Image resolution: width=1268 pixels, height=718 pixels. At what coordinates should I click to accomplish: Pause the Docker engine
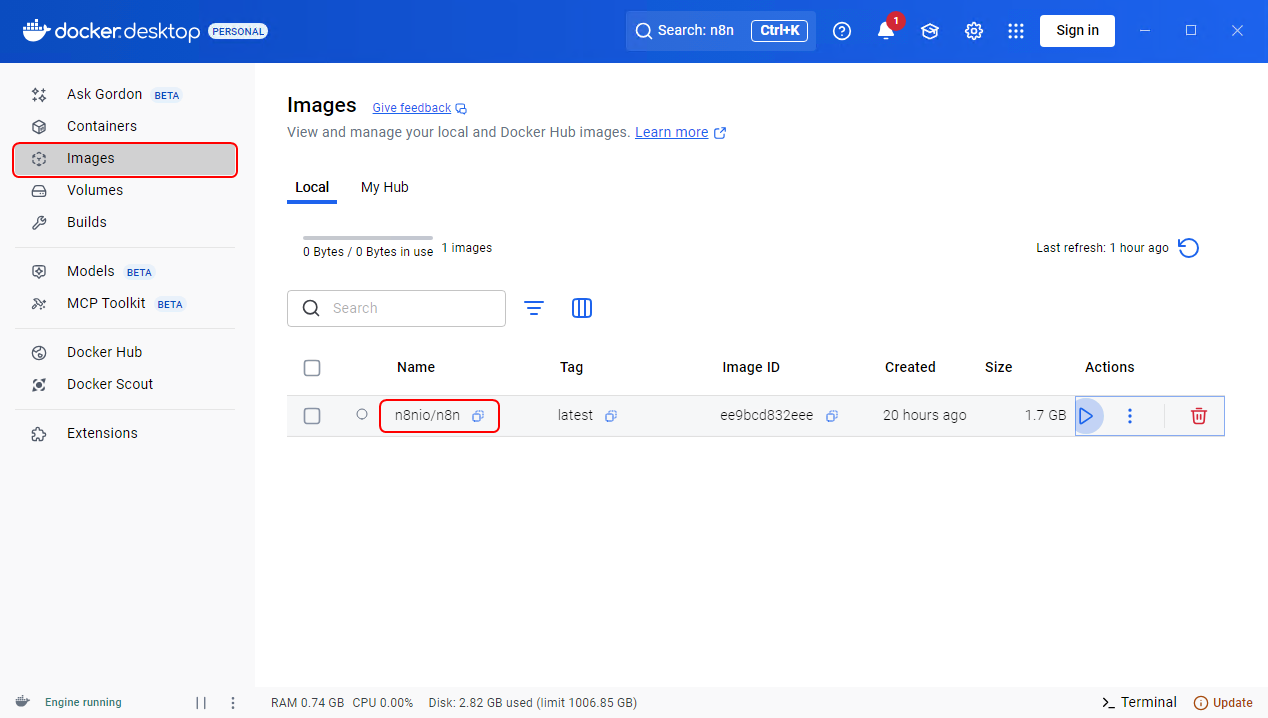tap(201, 703)
